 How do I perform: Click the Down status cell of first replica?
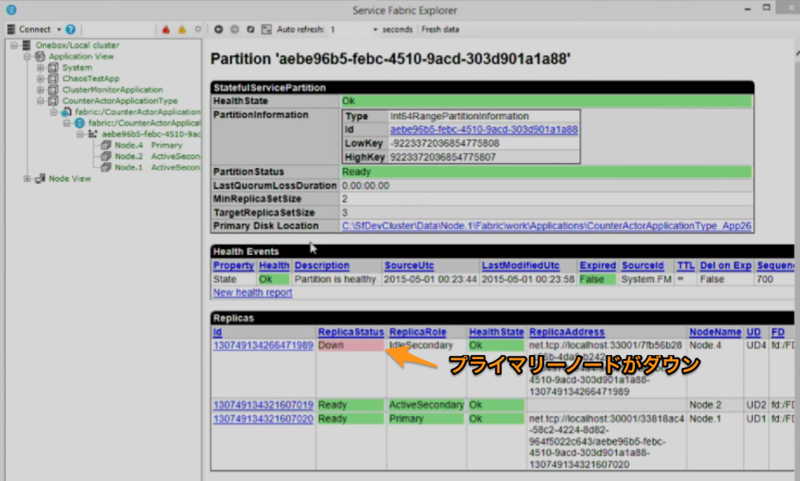351,345
